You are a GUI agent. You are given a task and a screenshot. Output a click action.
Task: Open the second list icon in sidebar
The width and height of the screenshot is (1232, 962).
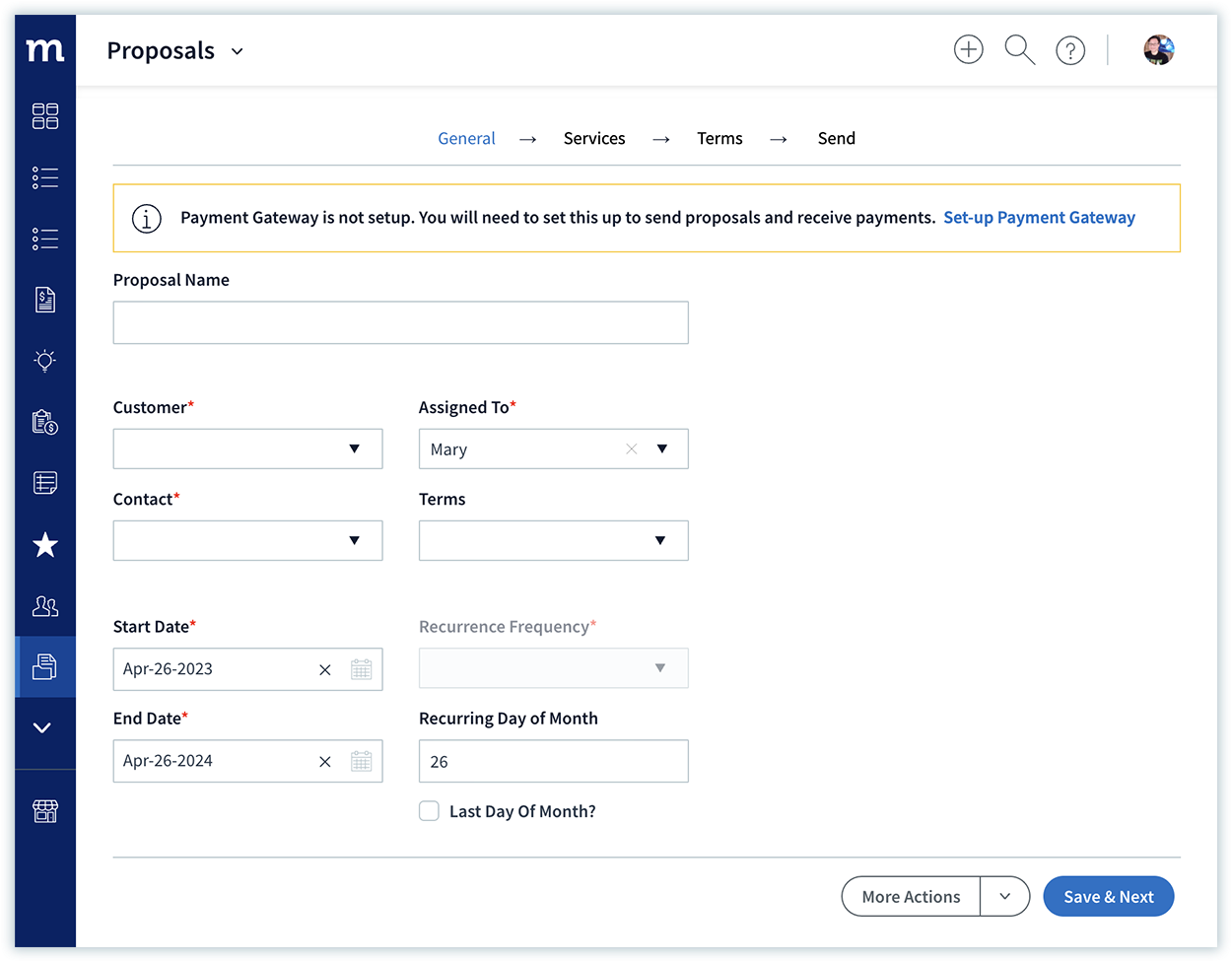click(45, 239)
